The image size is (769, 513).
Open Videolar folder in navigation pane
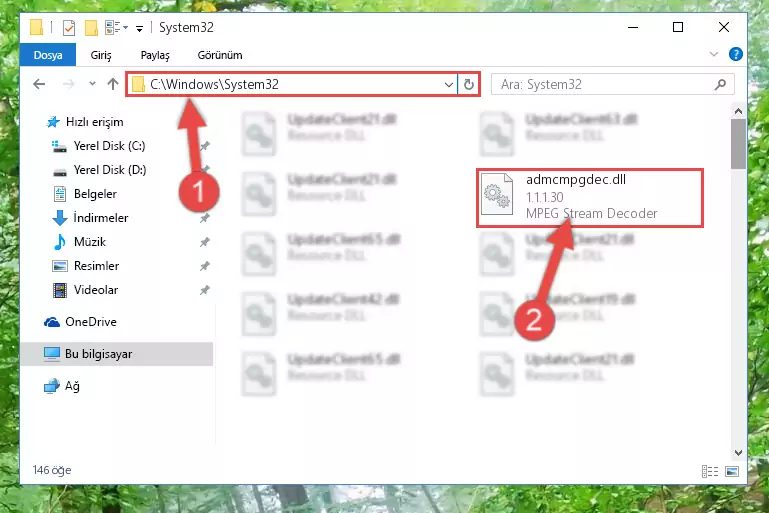(96, 290)
